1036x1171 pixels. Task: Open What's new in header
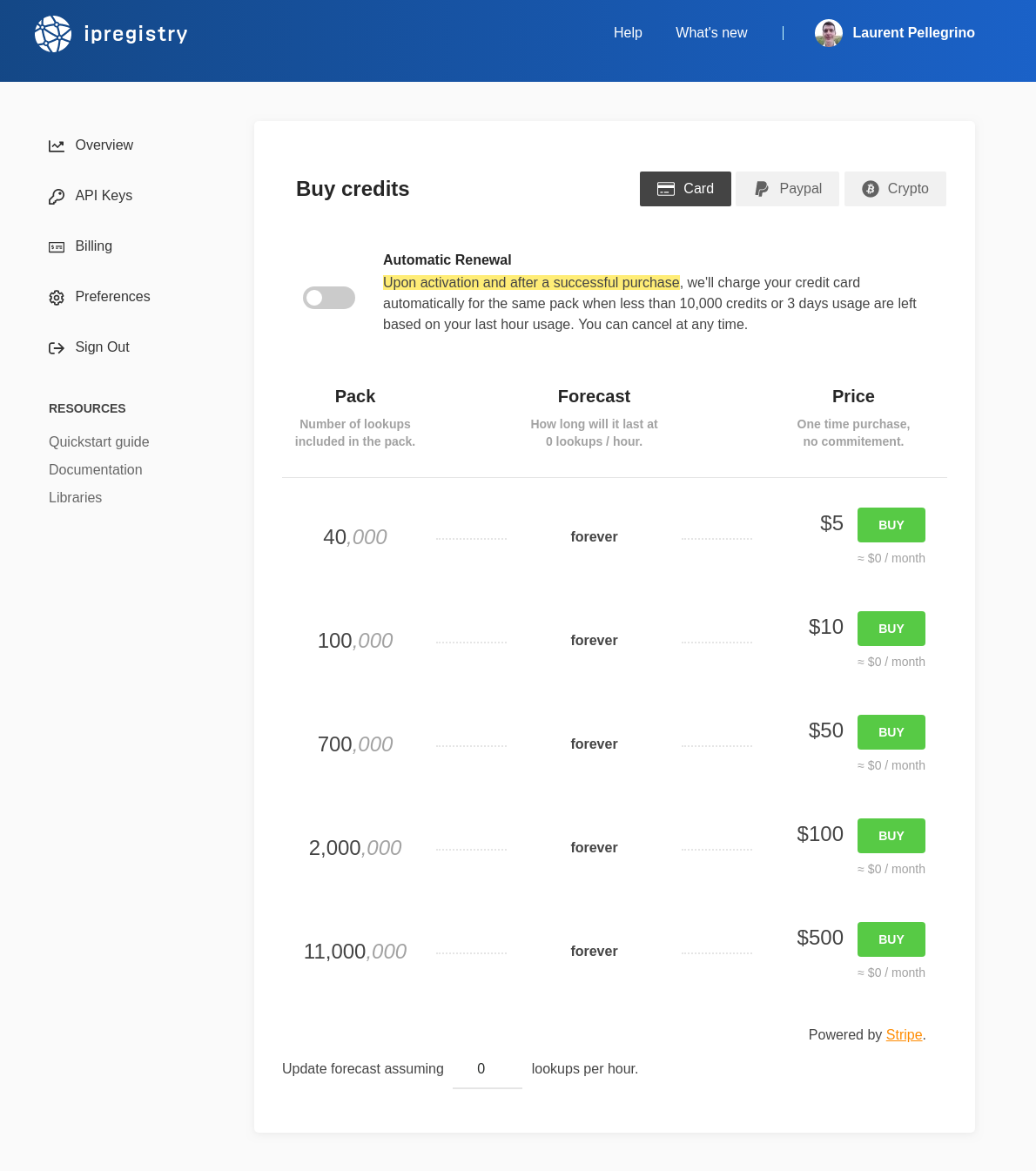tap(711, 33)
